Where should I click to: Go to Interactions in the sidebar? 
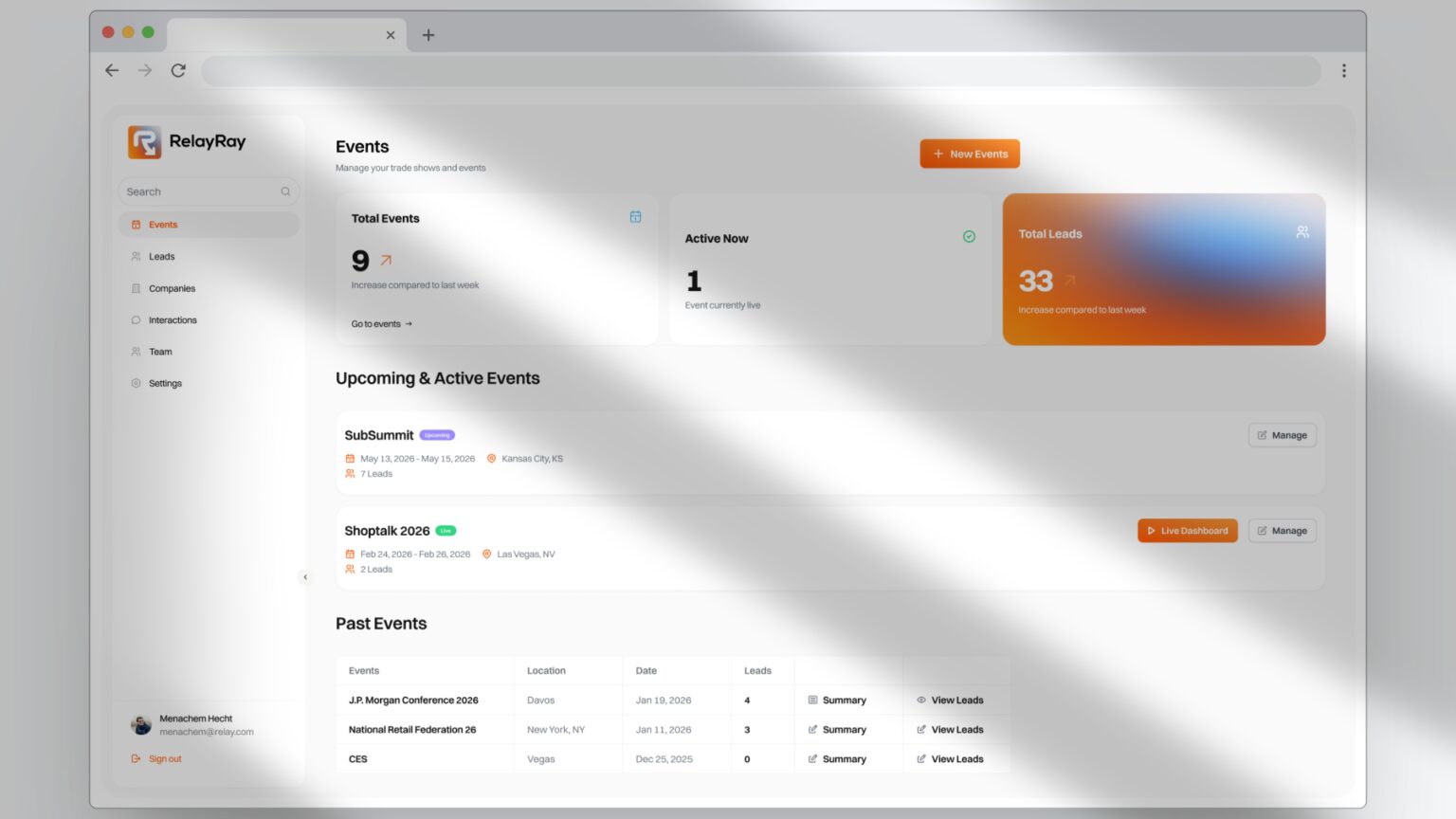(x=173, y=320)
